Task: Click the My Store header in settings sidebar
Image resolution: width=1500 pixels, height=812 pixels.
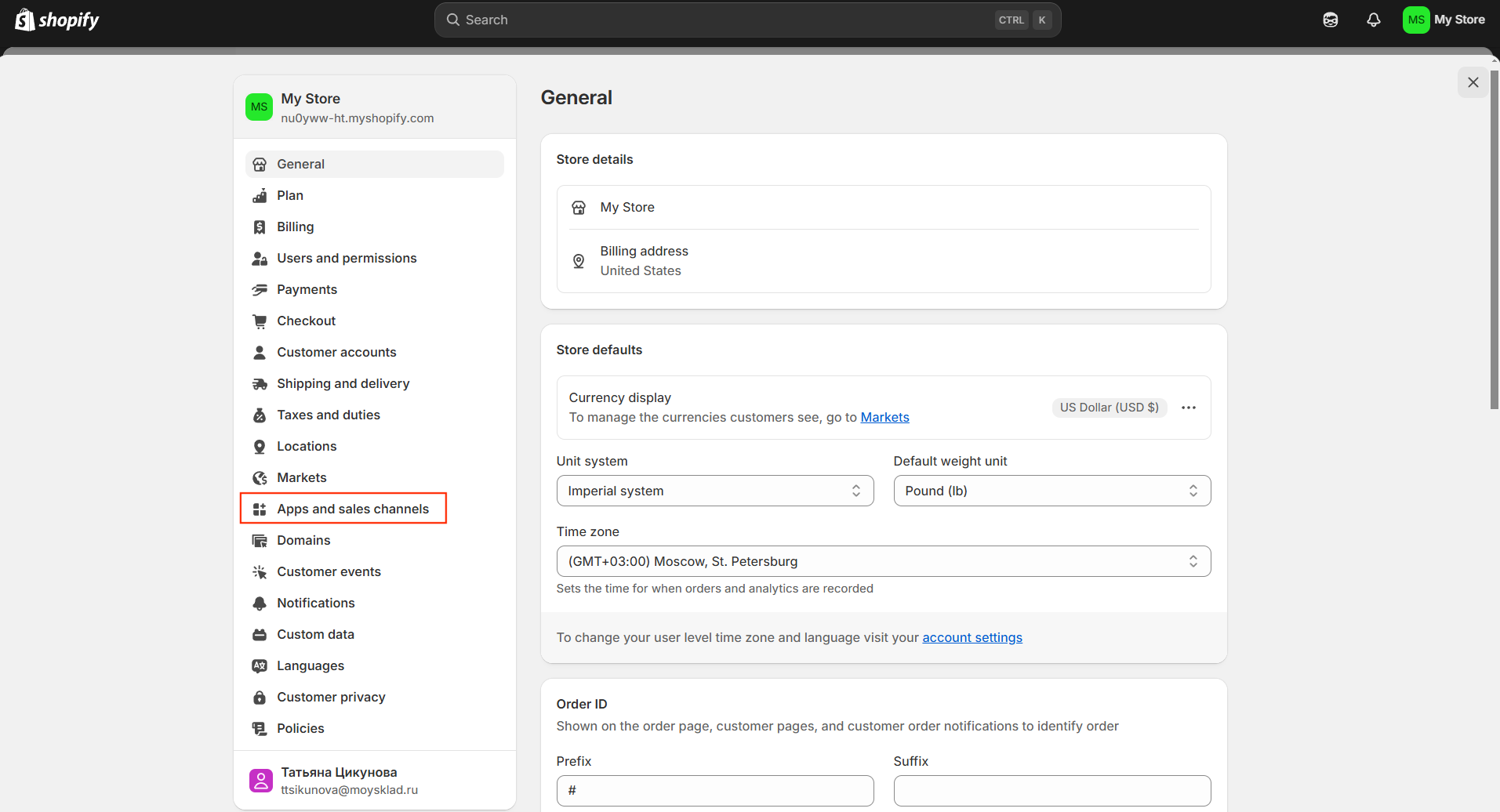Action: tap(375, 107)
